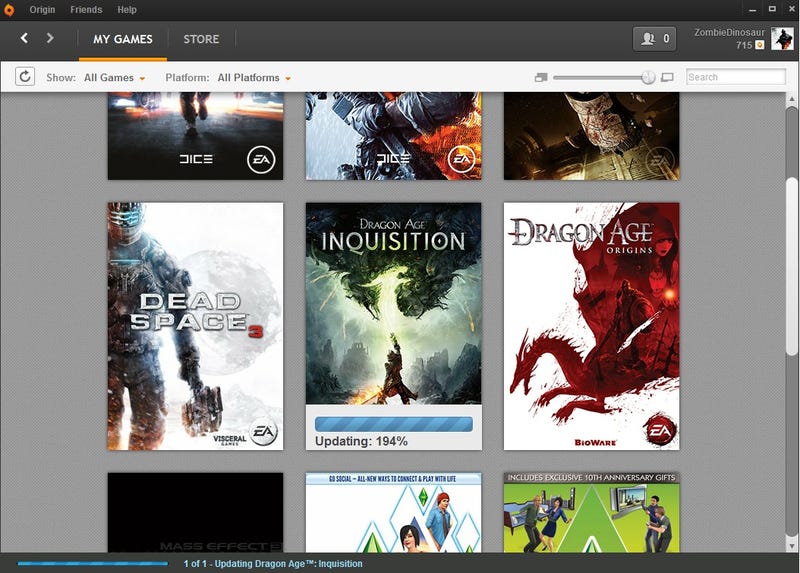Select The Sims Go Social game tile

(393, 512)
